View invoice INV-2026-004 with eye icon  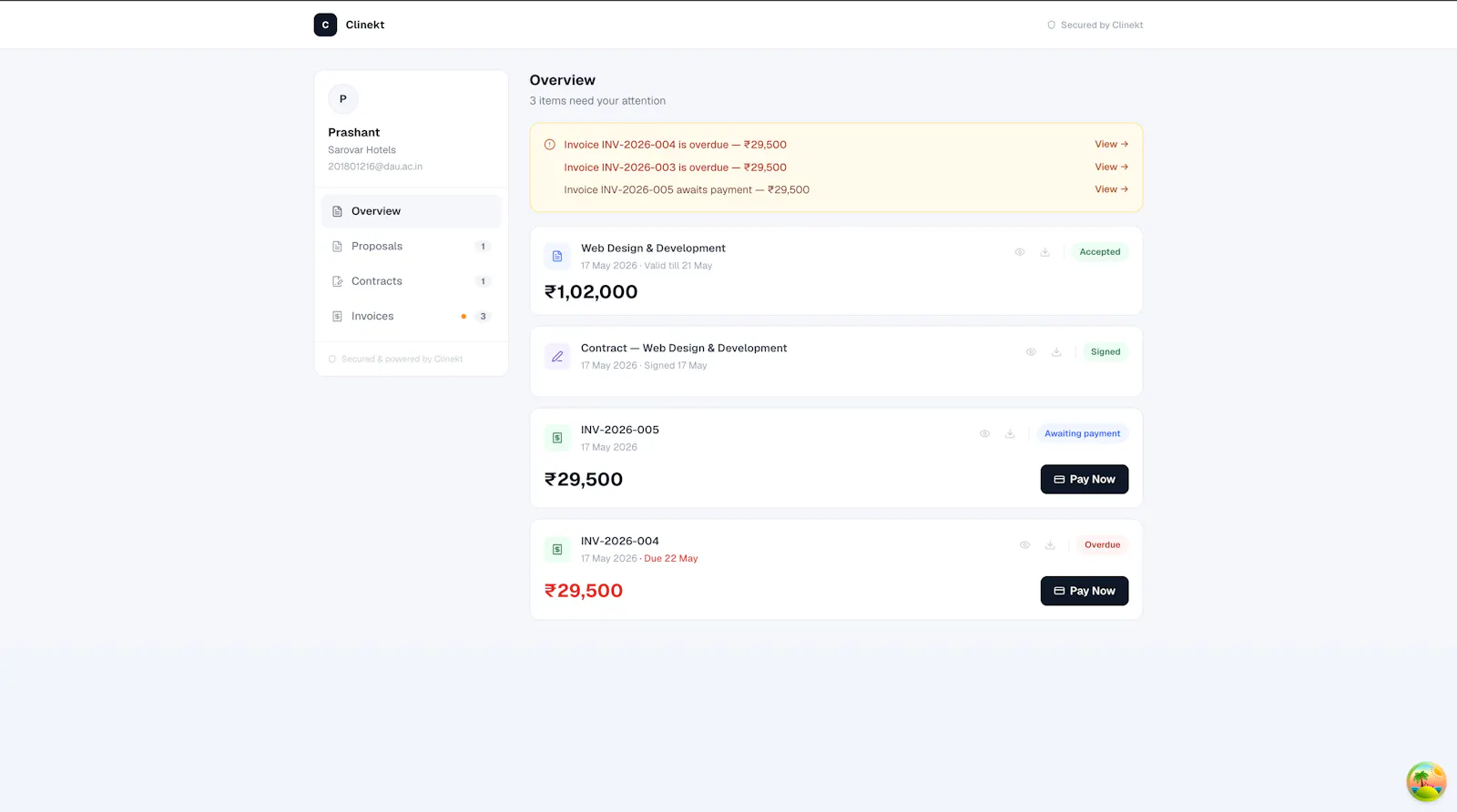point(1024,545)
